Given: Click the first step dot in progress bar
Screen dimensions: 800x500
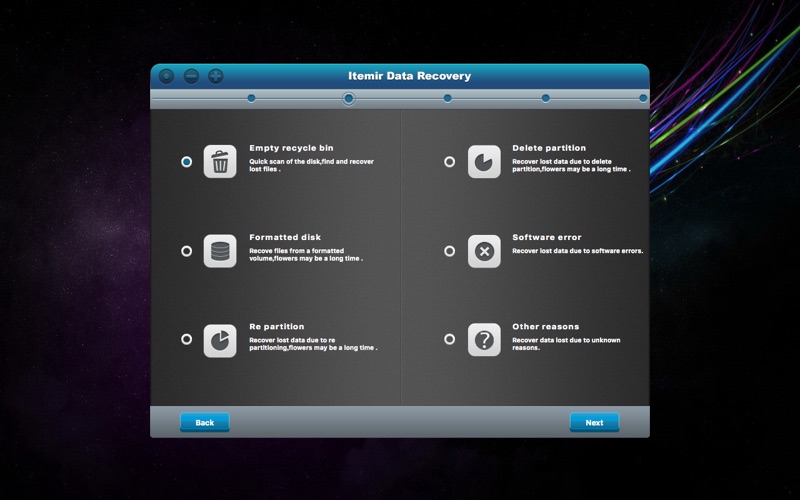Looking at the screenshot, I should click(251, 98).
